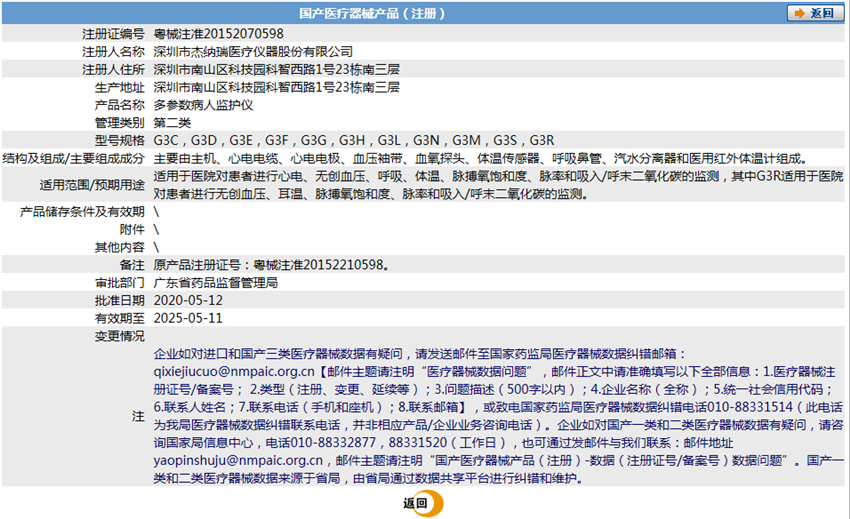Click expiry date 2025-05-11
Viewport: 850px width, 519px height.
[x=188, y=318]
